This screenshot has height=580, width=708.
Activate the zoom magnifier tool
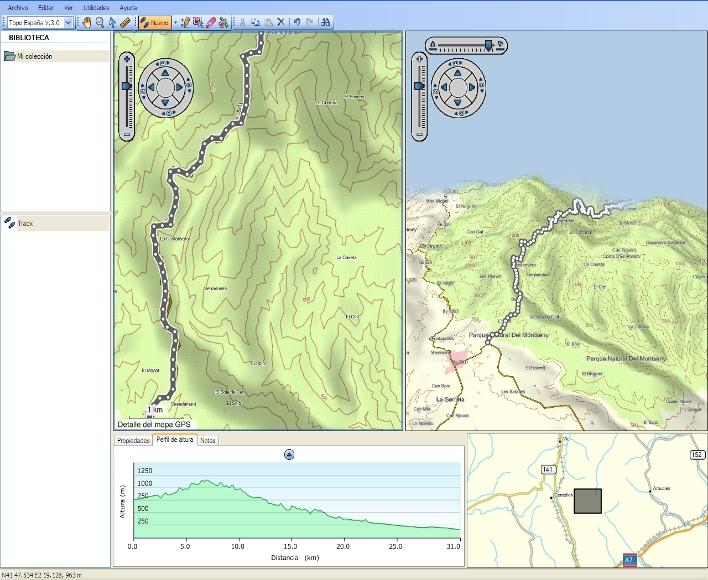[99, 21]
